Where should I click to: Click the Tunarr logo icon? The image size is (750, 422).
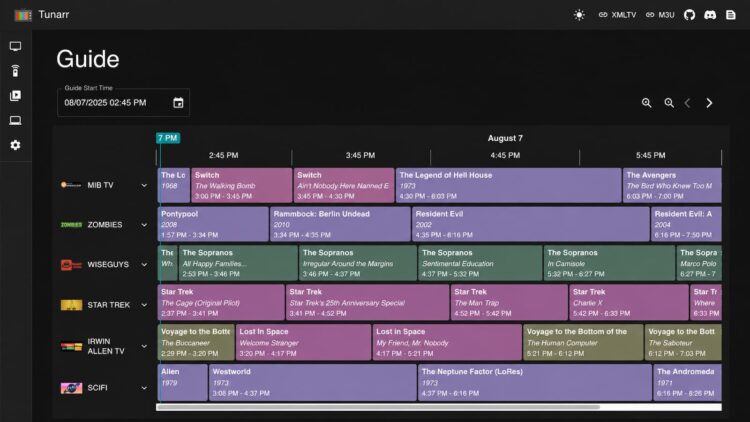(x=22, y=15)
